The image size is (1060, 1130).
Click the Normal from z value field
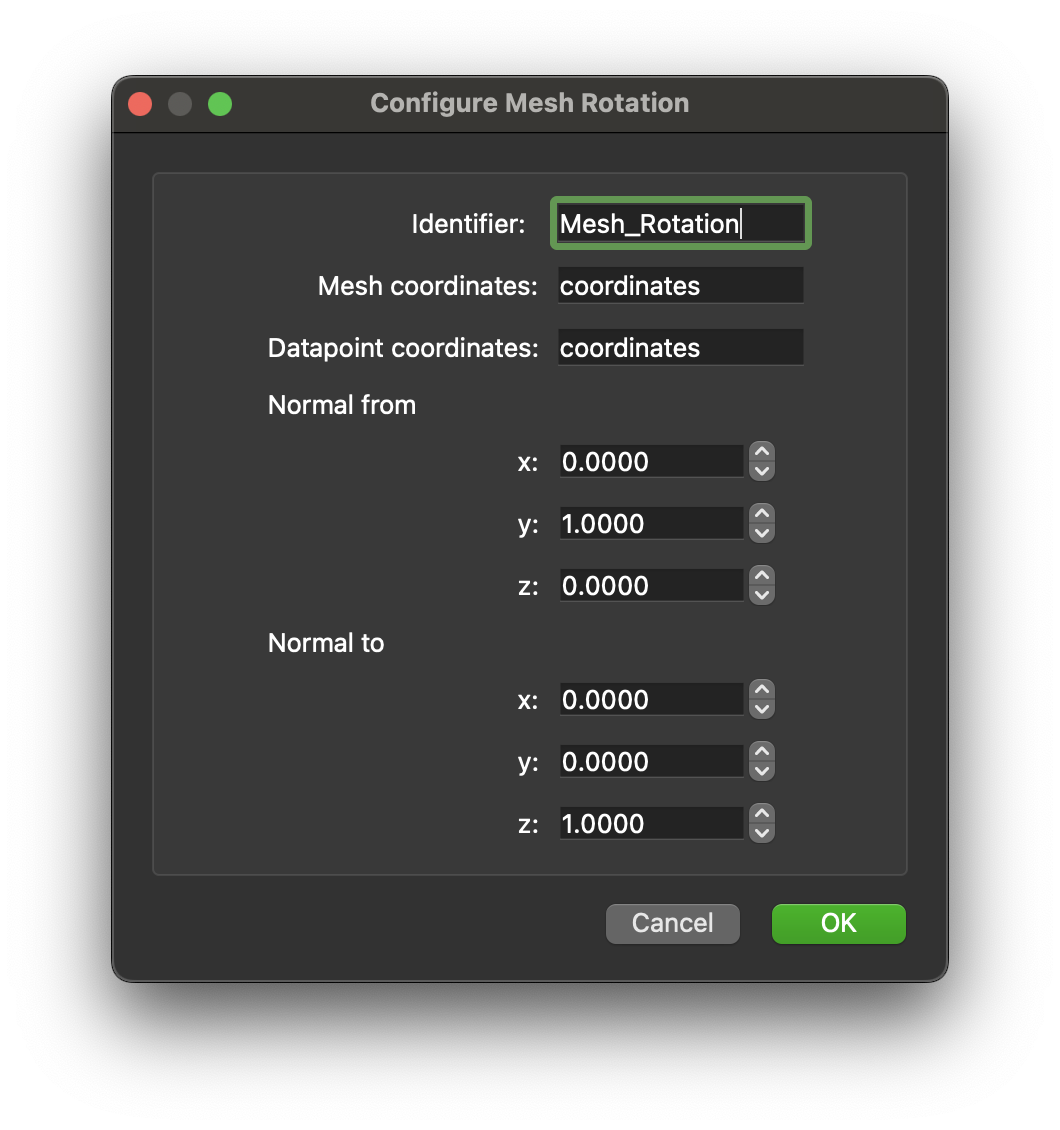651,585
